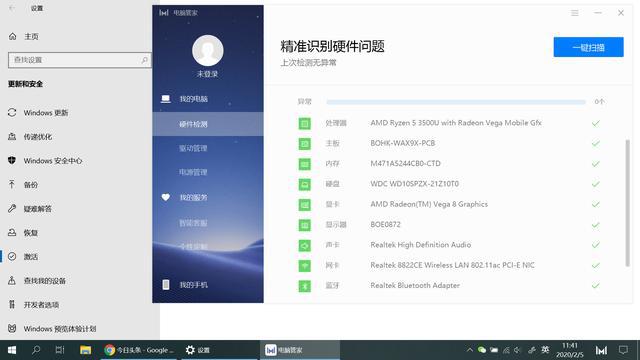Click the magnifier icon in Settings search box
The image size is (640, 360).
click(144, 60)
